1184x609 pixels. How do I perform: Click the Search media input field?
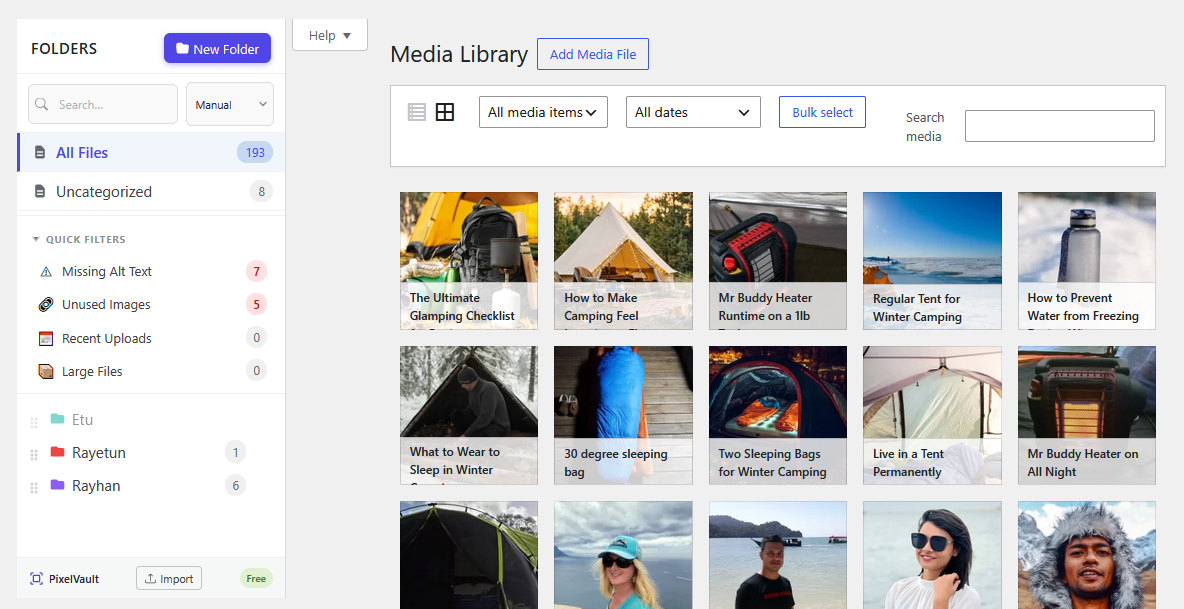point(1059,126)
